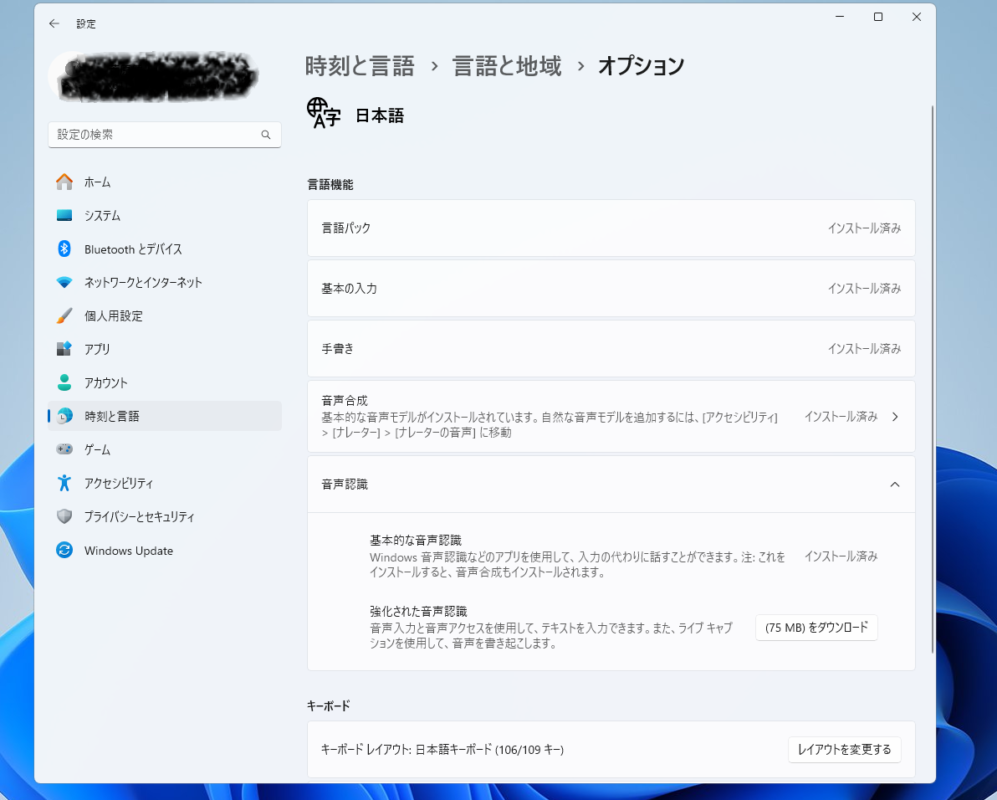Select the 基本の入力 row
The height and width of the screenshot is (800, 997).
[x=611, y=289]
